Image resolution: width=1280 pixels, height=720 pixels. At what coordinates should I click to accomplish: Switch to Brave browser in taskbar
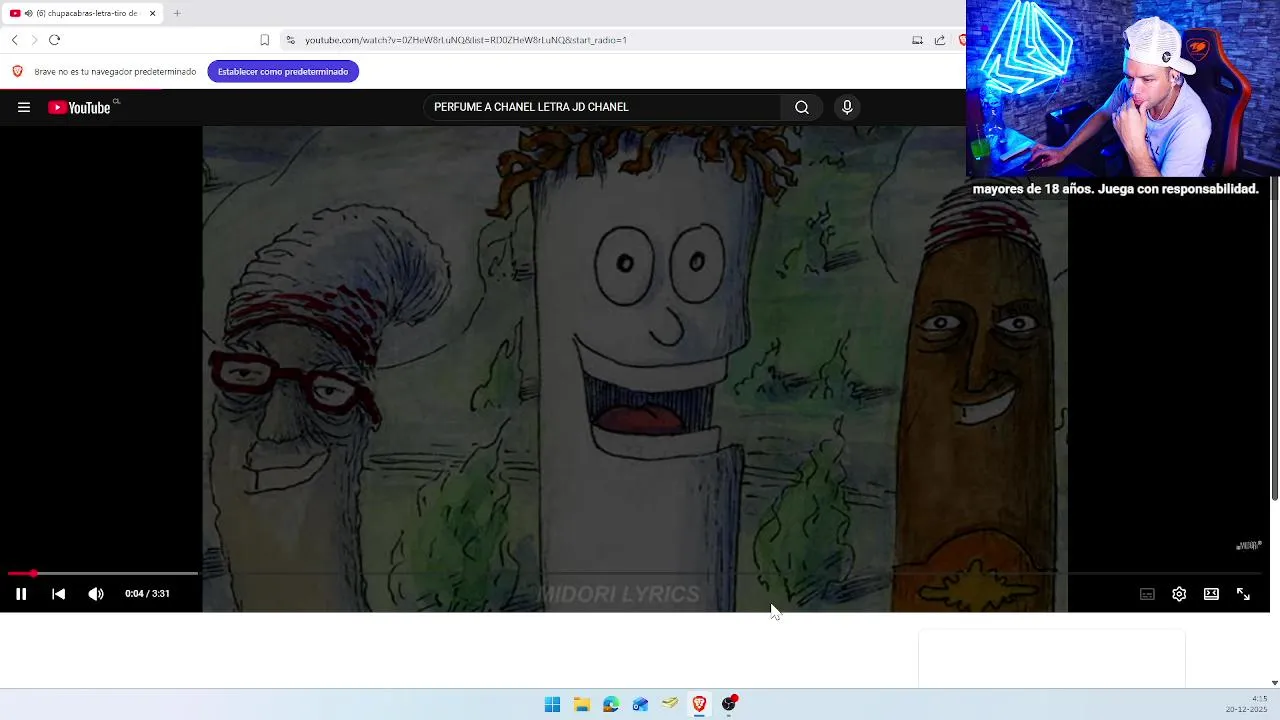(x=699, y=704)
